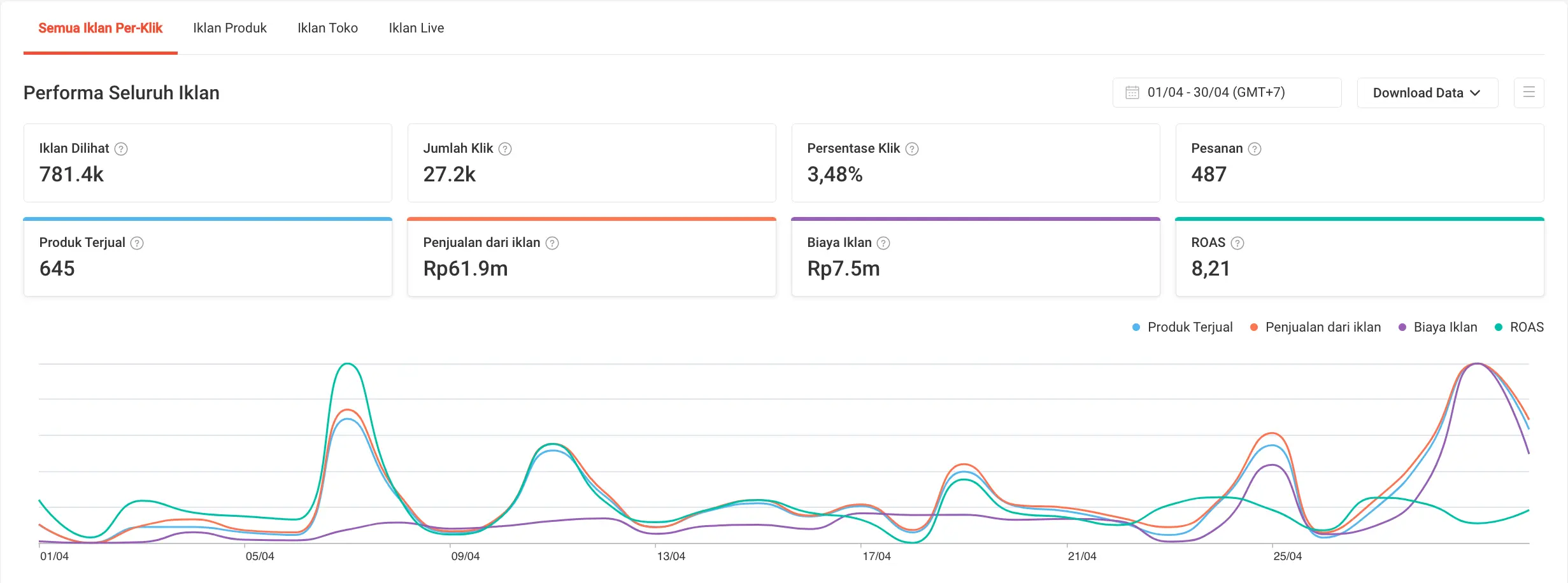This screenshot has width=1568, height=583.
Task: Select the Semua Iklan Per-Klik tab
Action: [x=101, y=28]
